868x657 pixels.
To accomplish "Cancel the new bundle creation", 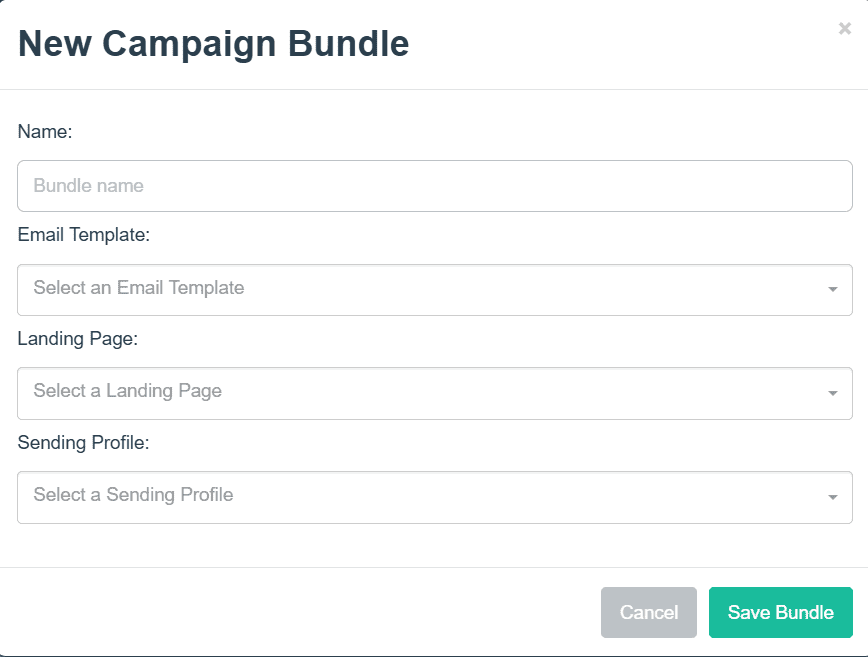I will click(x=649, y=612).
